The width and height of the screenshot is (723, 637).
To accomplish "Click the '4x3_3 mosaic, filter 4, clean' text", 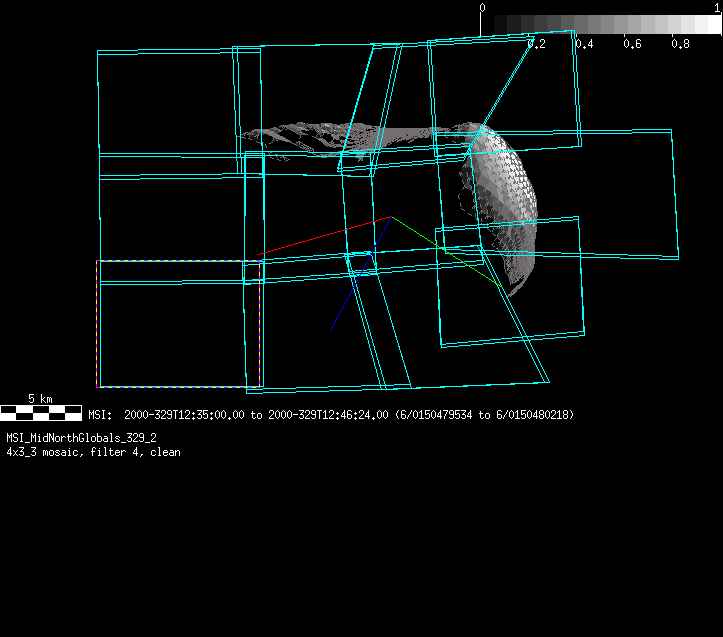I will coord(93,452).
